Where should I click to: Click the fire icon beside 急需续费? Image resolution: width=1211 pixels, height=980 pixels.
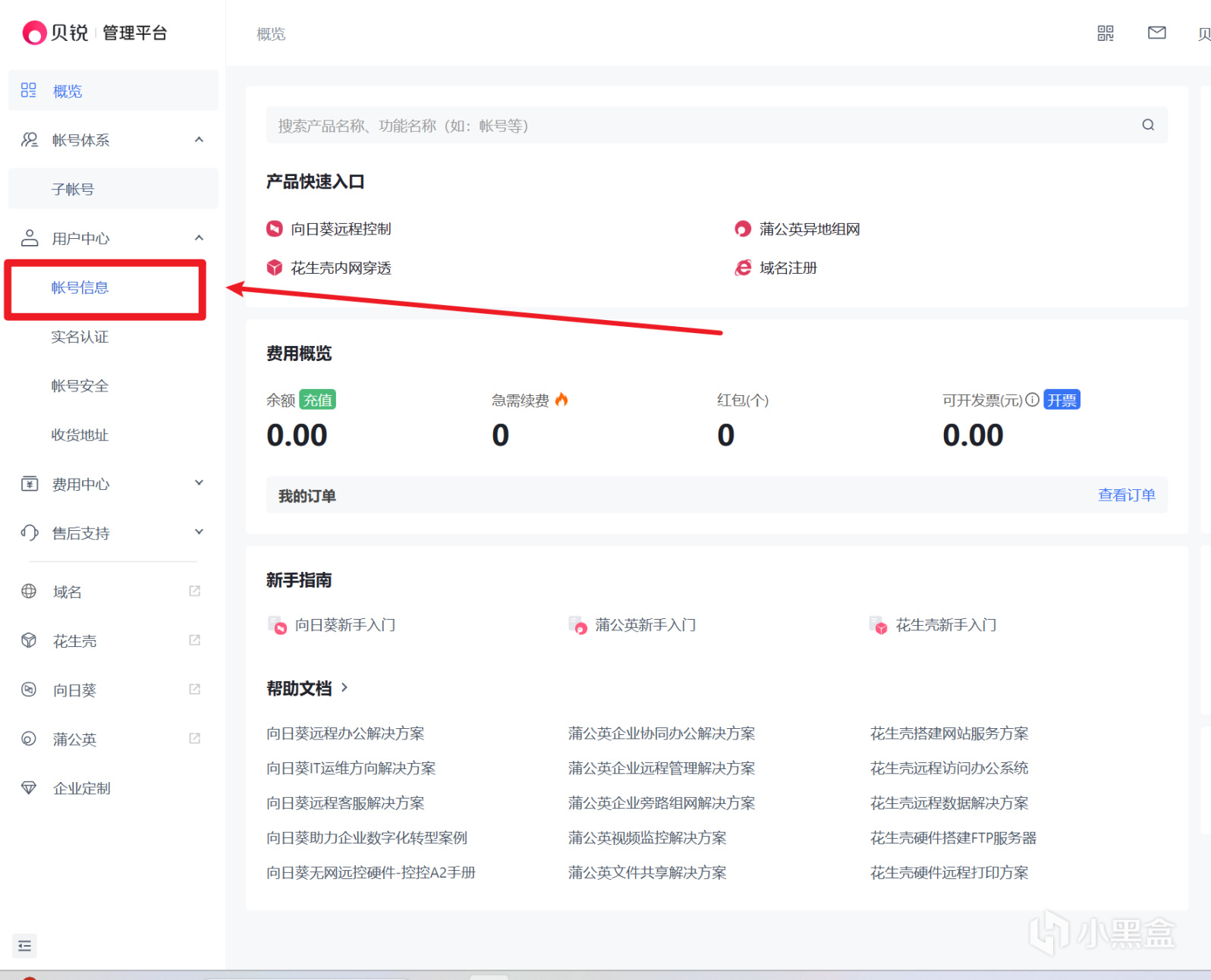(561, 399)
